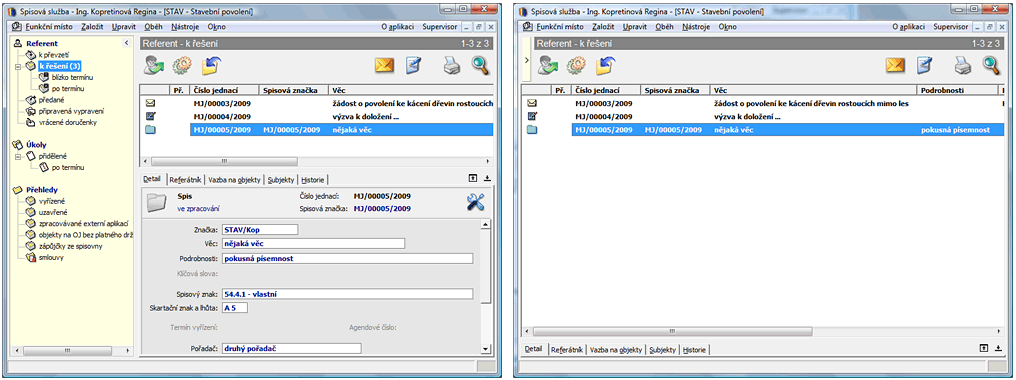Click the magnifier search icon in left window toolbar
This screenshot has width=1016, height=380.
pyautogui.click(x=480, y=65)
